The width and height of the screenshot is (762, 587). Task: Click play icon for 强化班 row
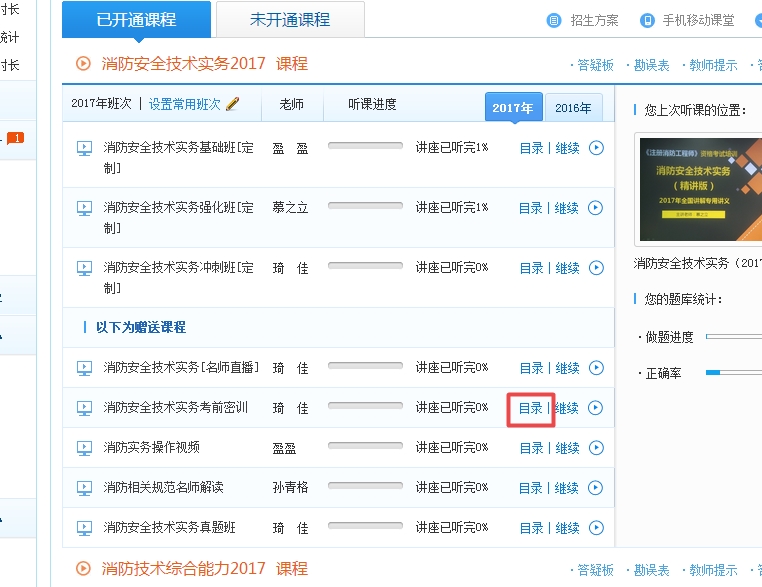point(595,208)
